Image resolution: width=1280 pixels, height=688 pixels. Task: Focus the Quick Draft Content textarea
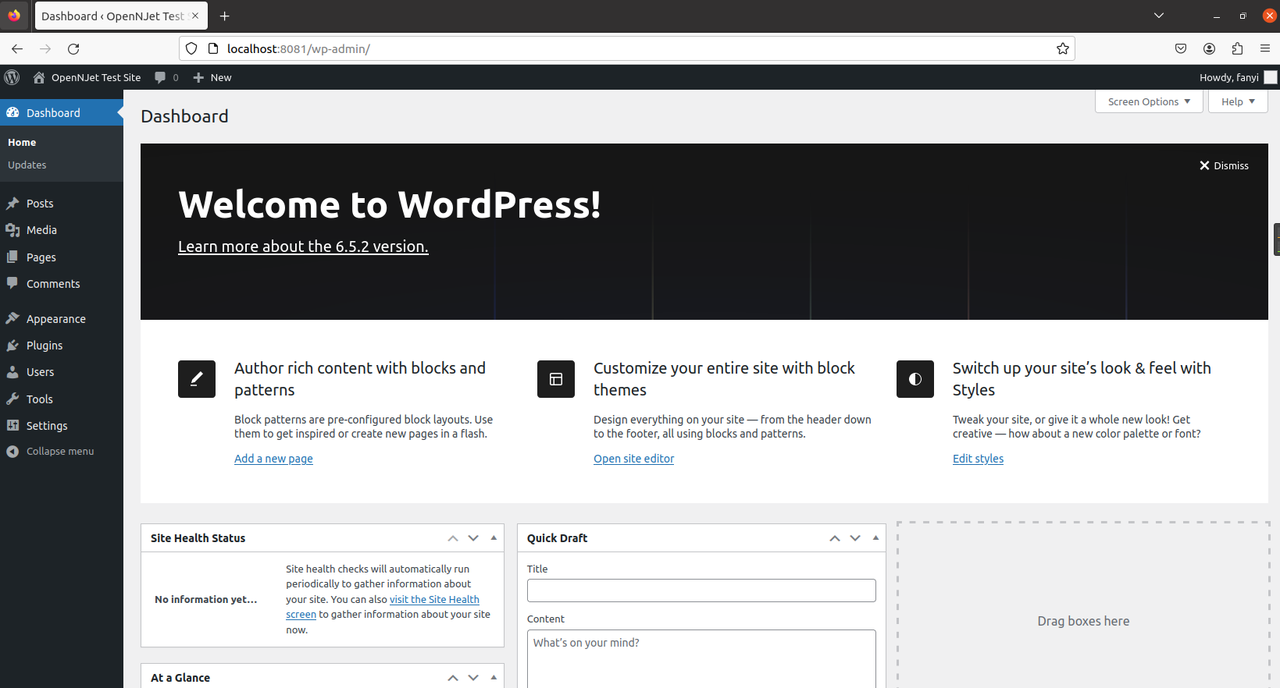(x=701, y=658)
